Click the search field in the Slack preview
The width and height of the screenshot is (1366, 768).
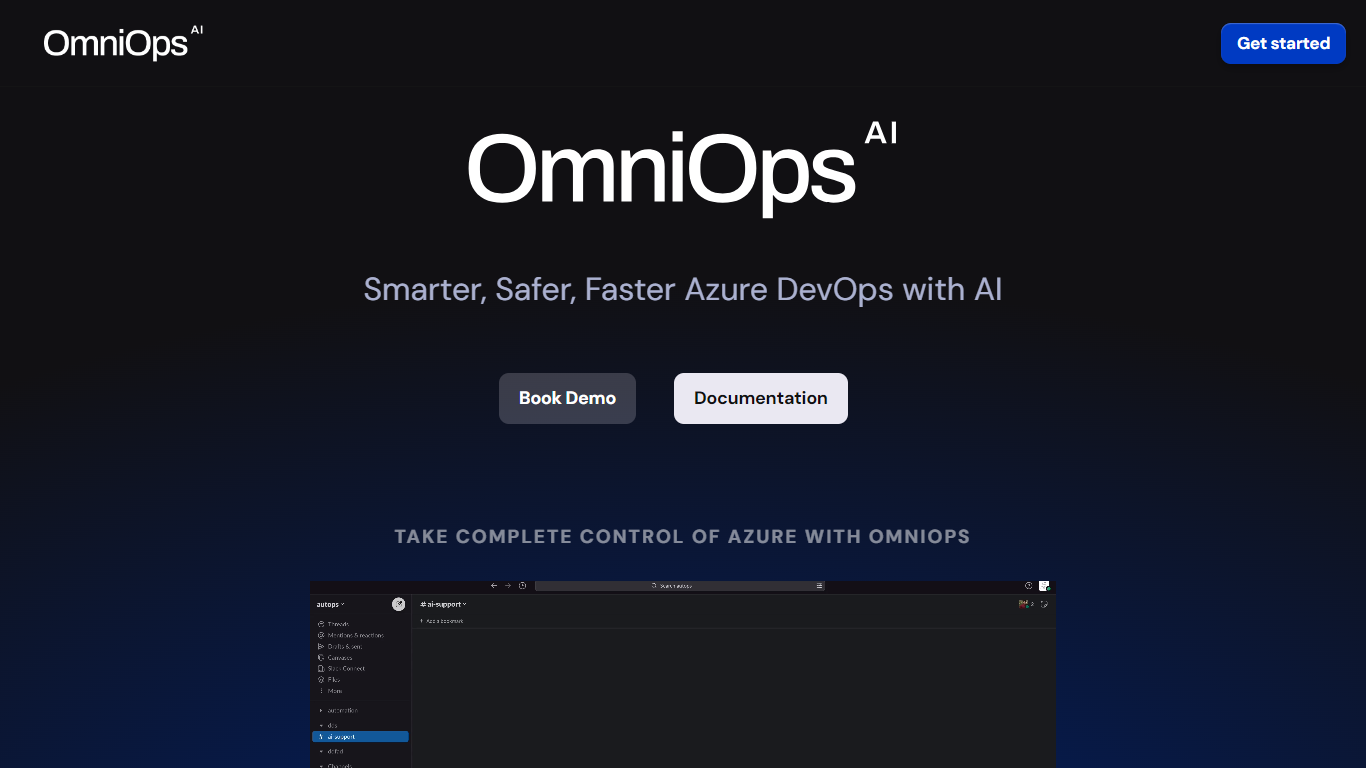point(680,586)
